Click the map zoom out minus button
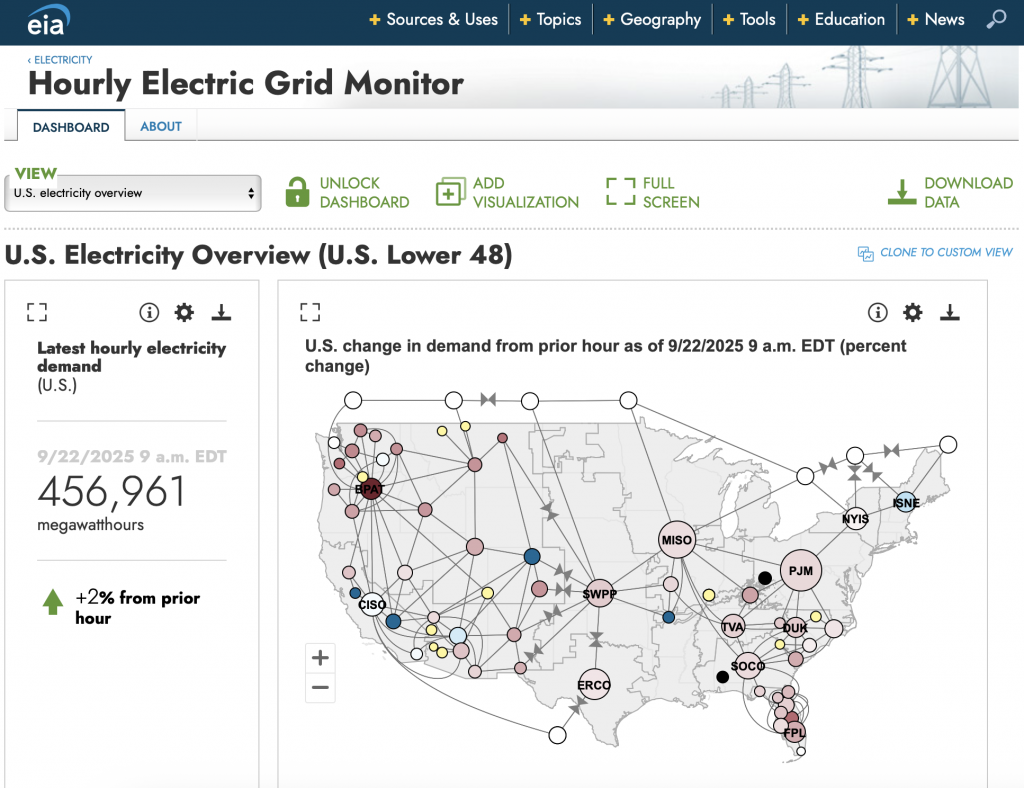 [x=320, y=687]
